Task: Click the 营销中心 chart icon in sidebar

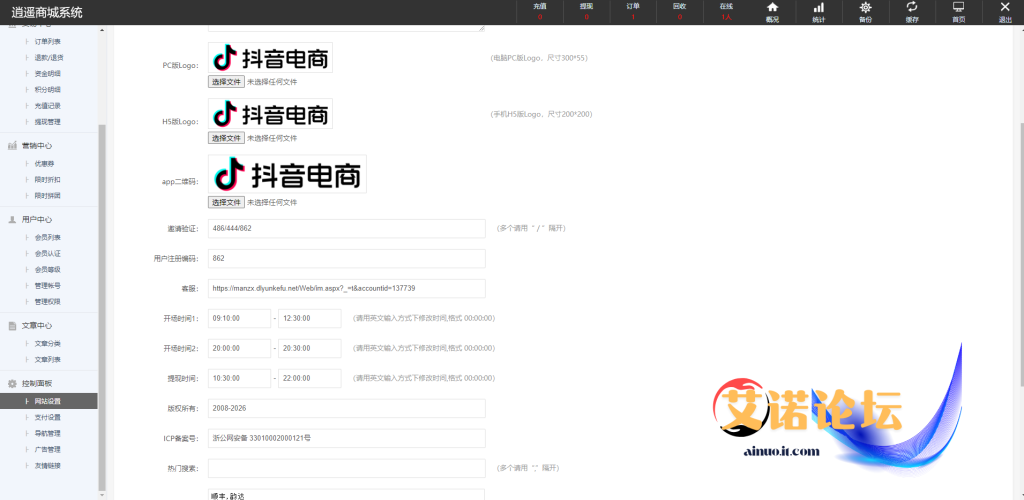Action: click(x=12, y=146)
